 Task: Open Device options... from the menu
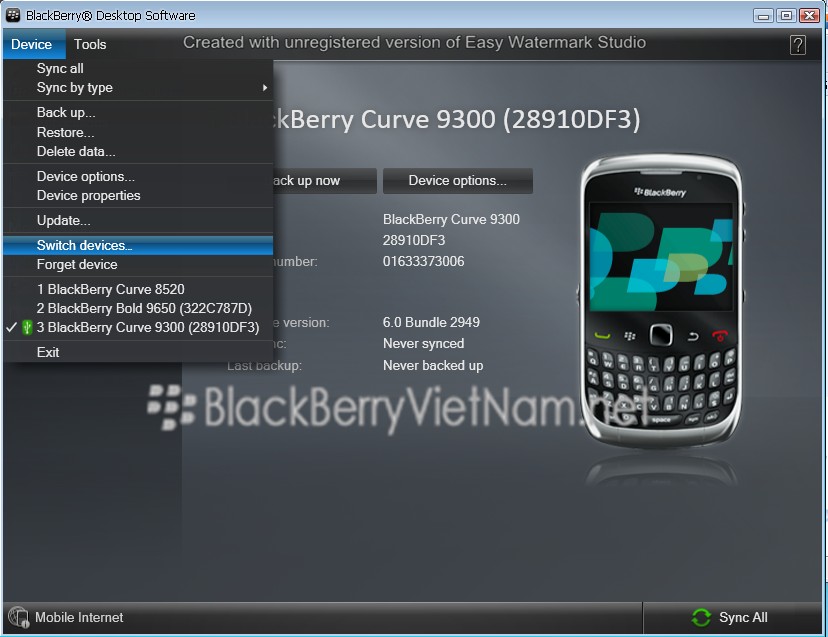[x=138, y=176]
